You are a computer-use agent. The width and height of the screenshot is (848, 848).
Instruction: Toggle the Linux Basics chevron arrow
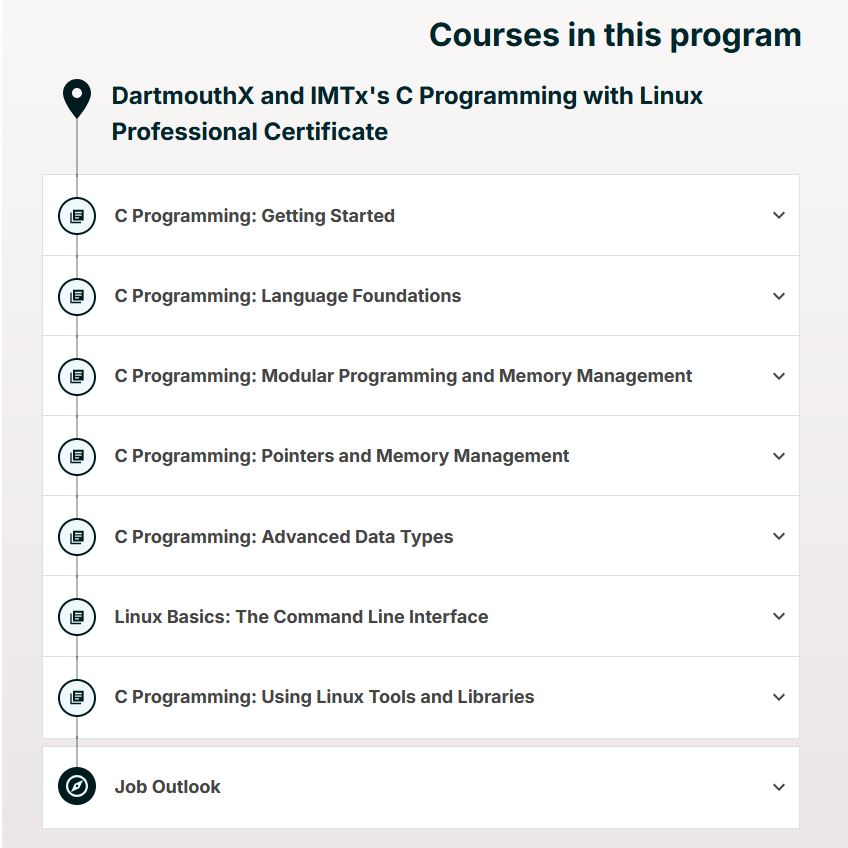click(x=779, y=617)
